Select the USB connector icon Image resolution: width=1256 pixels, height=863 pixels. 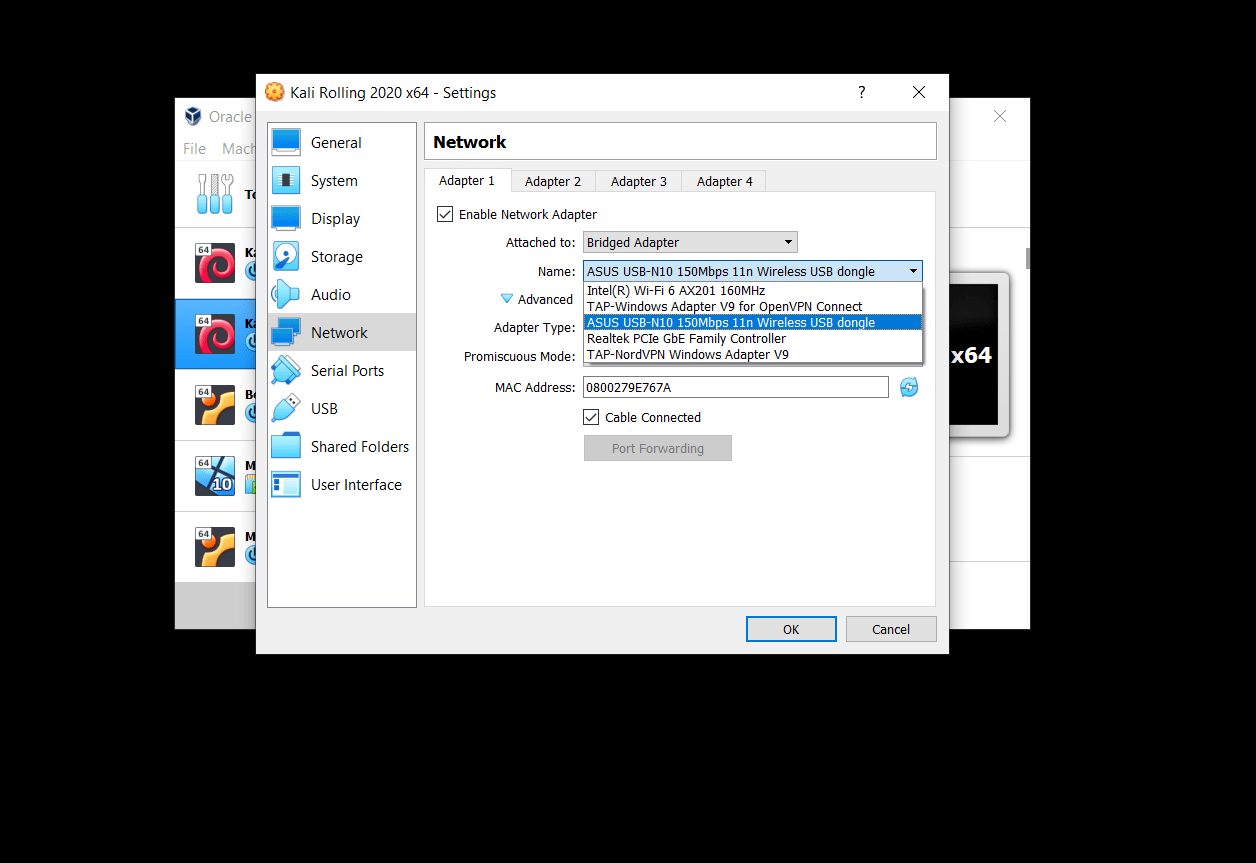coord(286,409)
